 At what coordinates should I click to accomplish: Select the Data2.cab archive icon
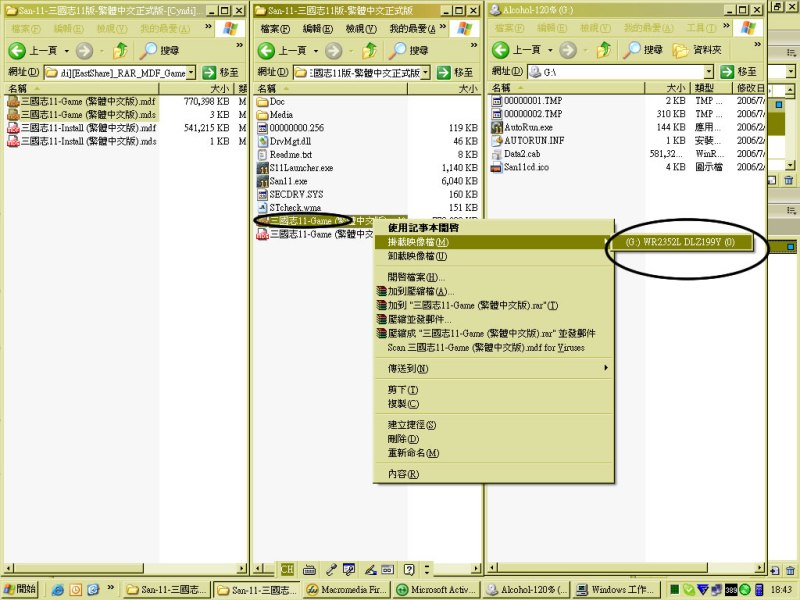pyautogui.click(x=496, y=154)
